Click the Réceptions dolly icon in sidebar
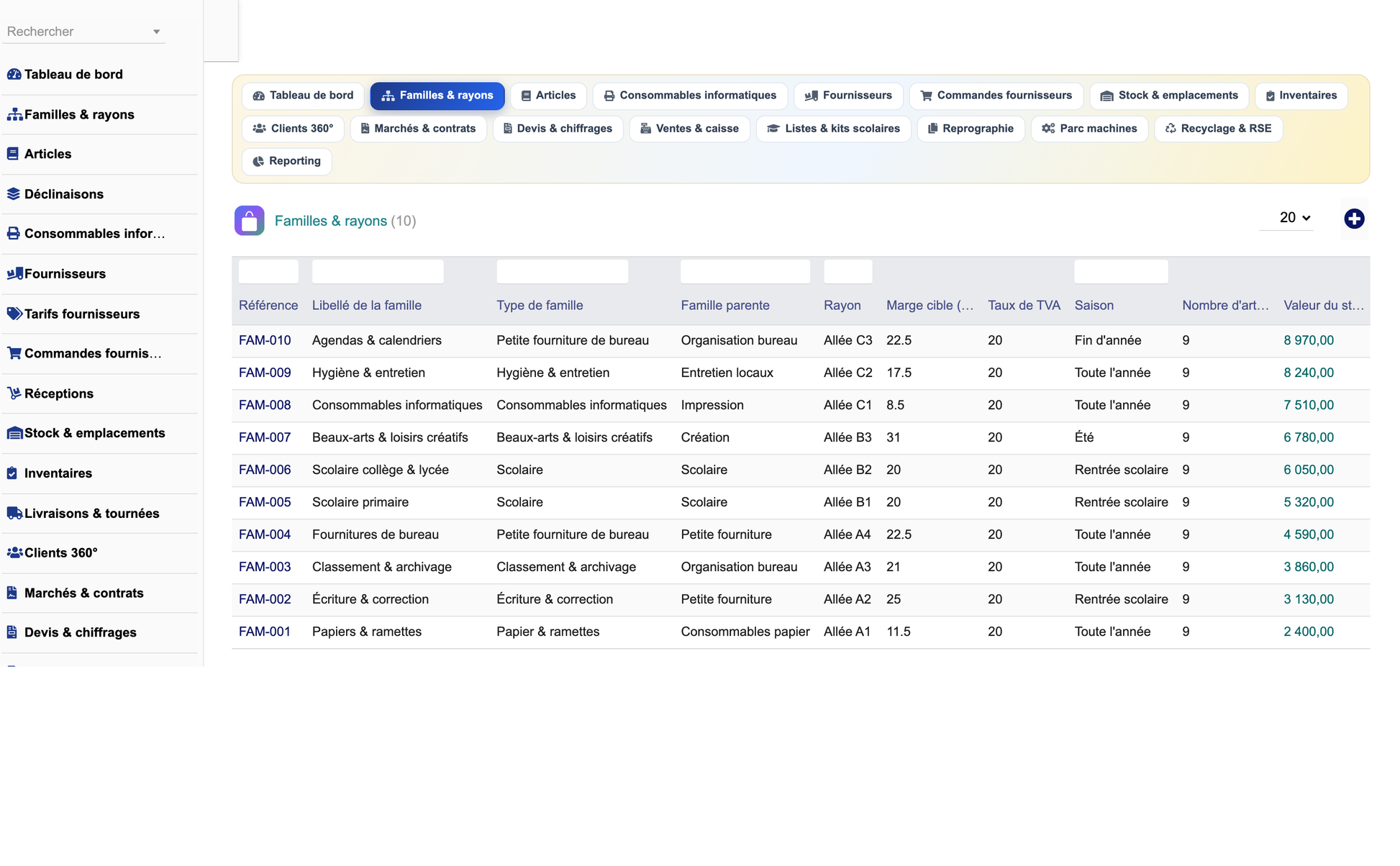 coord(14,393)
